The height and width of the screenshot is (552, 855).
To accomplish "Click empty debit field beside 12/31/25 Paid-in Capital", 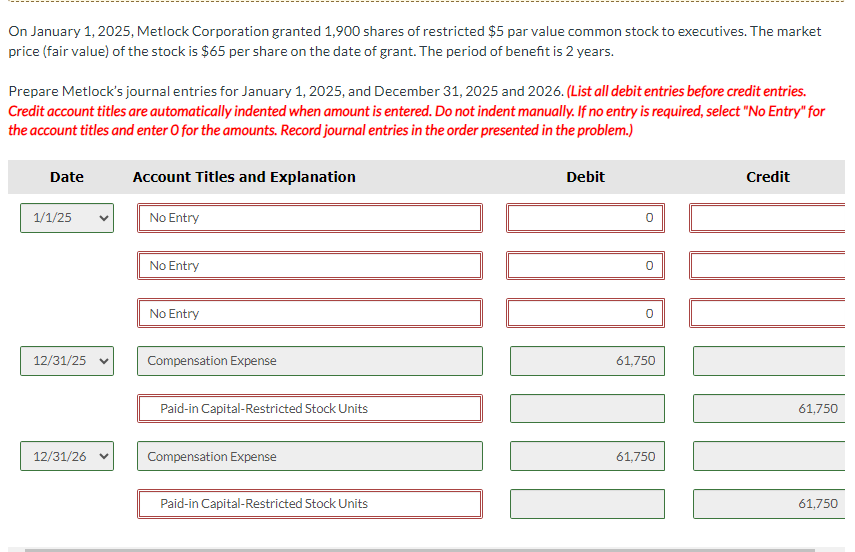I will pos(587,409).
